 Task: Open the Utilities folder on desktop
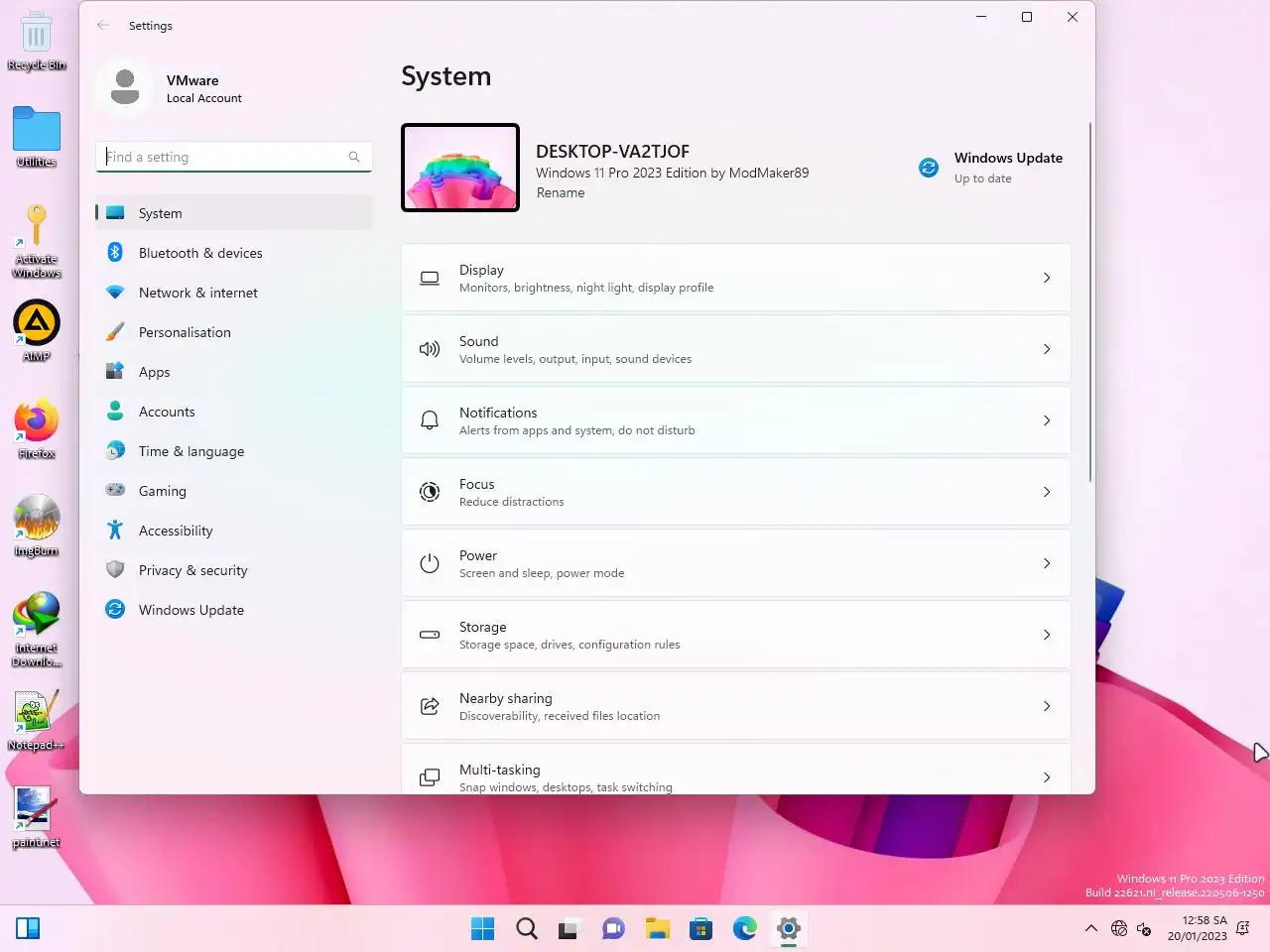[x=36, y=137]
